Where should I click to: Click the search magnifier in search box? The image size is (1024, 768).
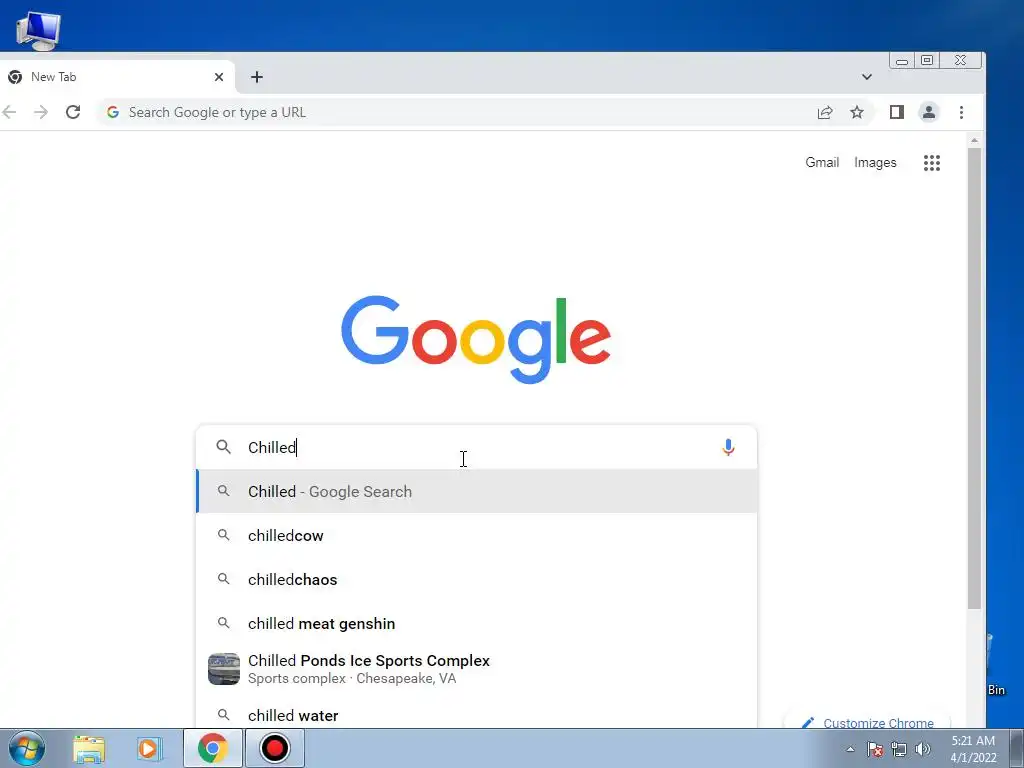pos(223,447)
